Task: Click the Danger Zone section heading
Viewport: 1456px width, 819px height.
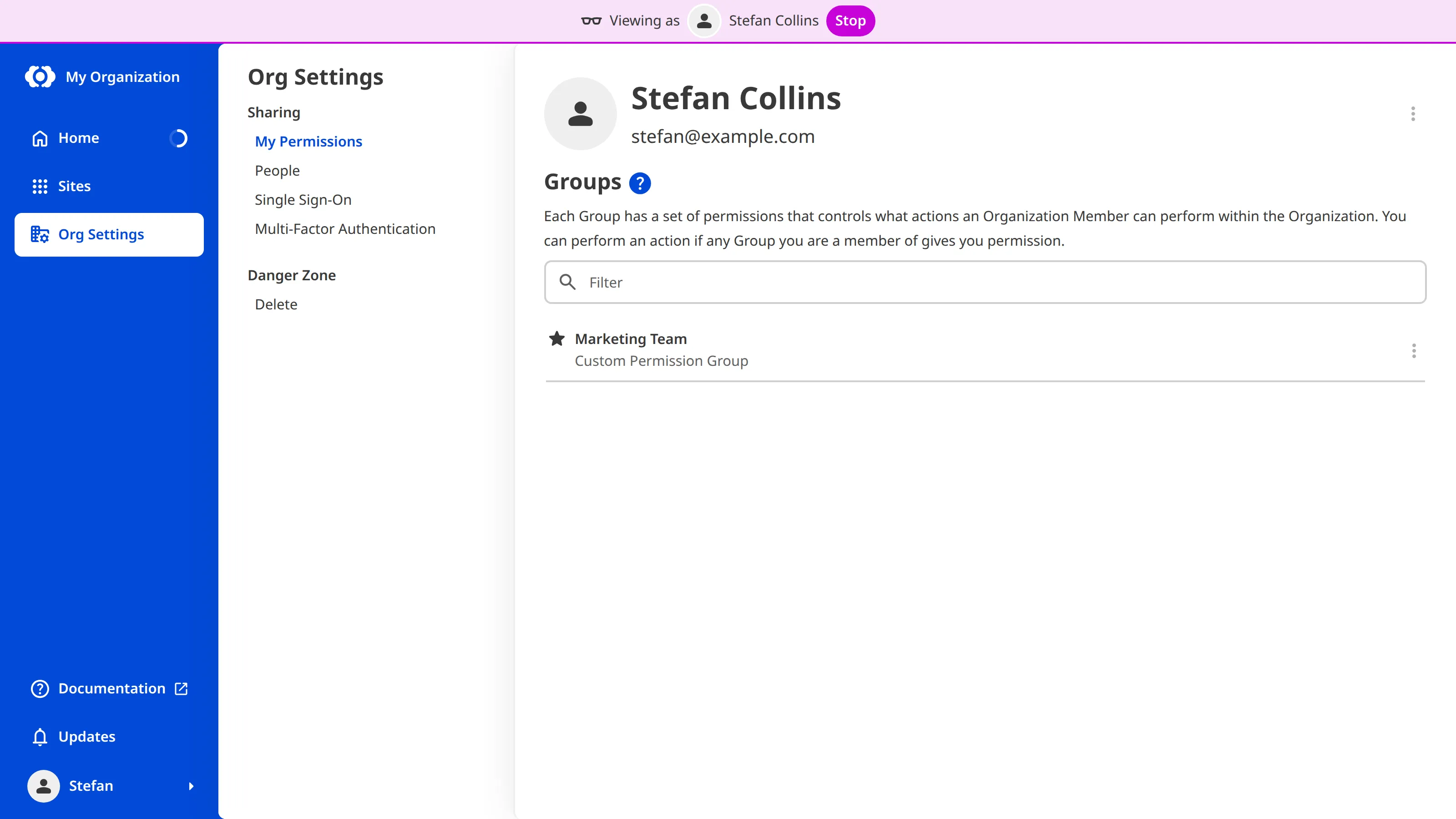Action: [x=292, y=275]
